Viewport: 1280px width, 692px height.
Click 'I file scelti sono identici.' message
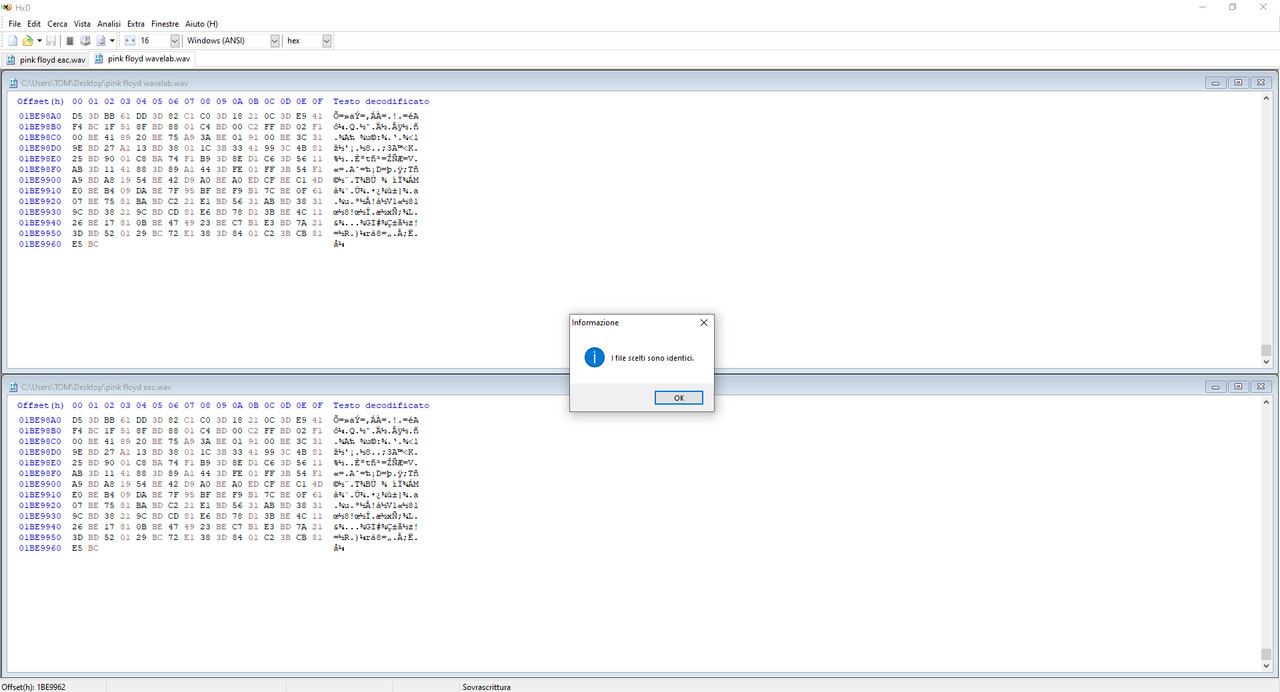pos(652,358)
